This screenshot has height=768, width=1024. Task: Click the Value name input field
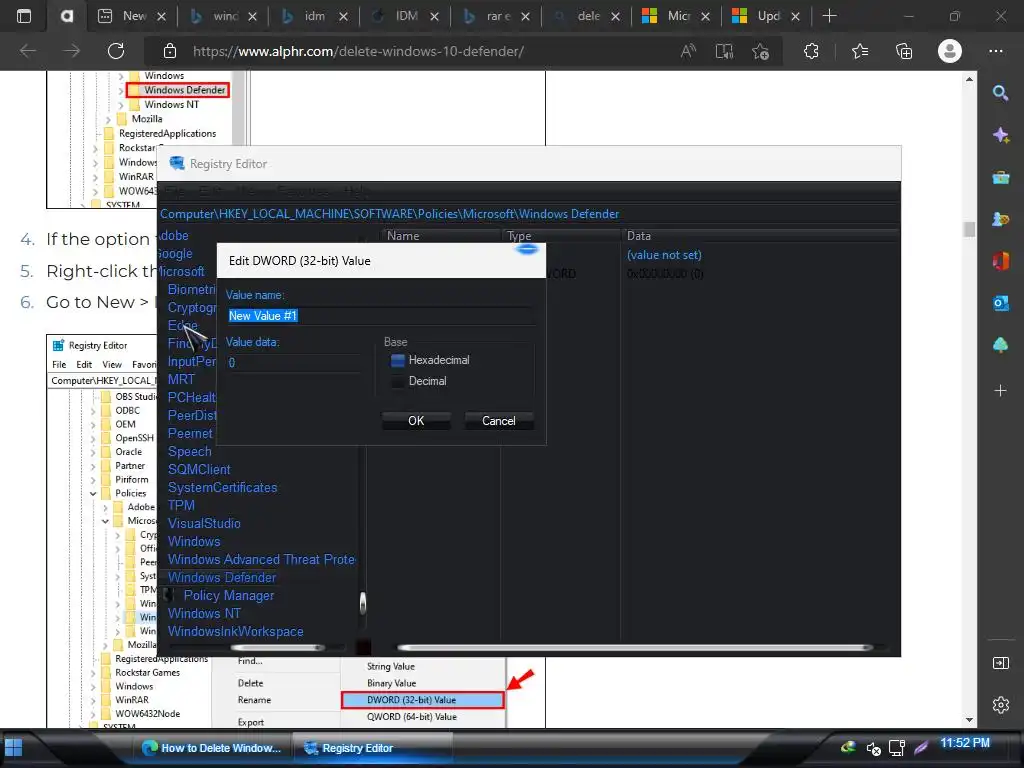pyautogui.click(x=381, y=316)
